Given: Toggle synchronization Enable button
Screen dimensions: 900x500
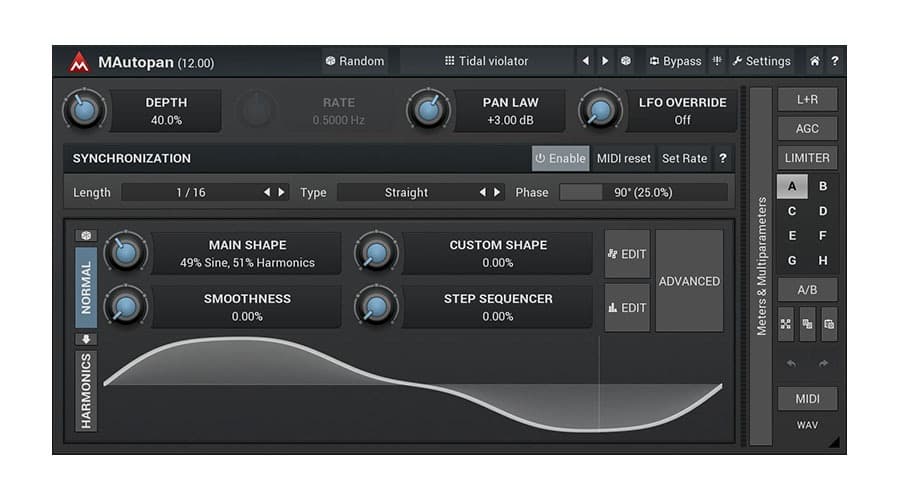Looking at the screenshot, I should point(560,158).
